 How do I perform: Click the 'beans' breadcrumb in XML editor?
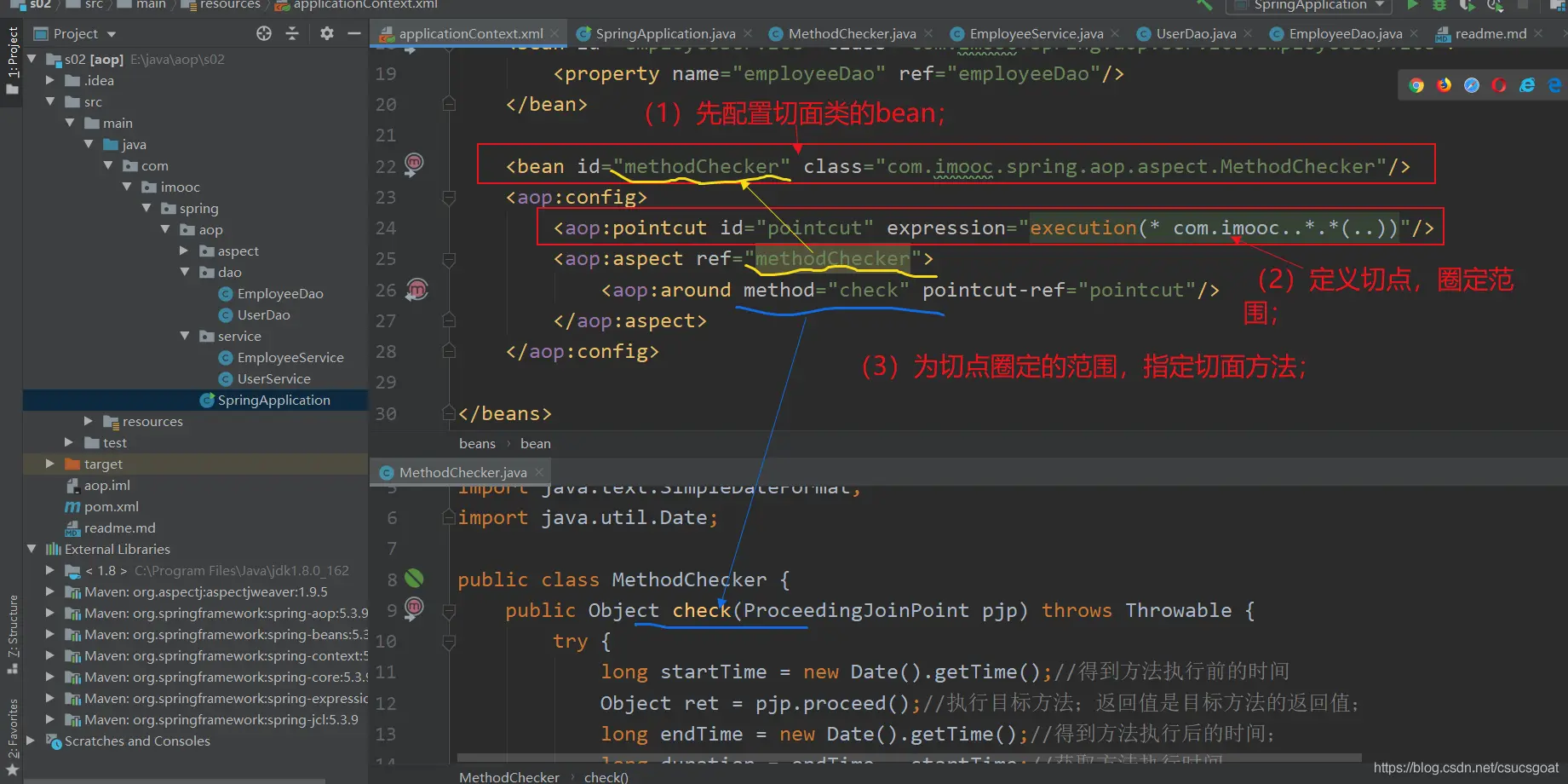pyautogui.click(x=477, y=443)
